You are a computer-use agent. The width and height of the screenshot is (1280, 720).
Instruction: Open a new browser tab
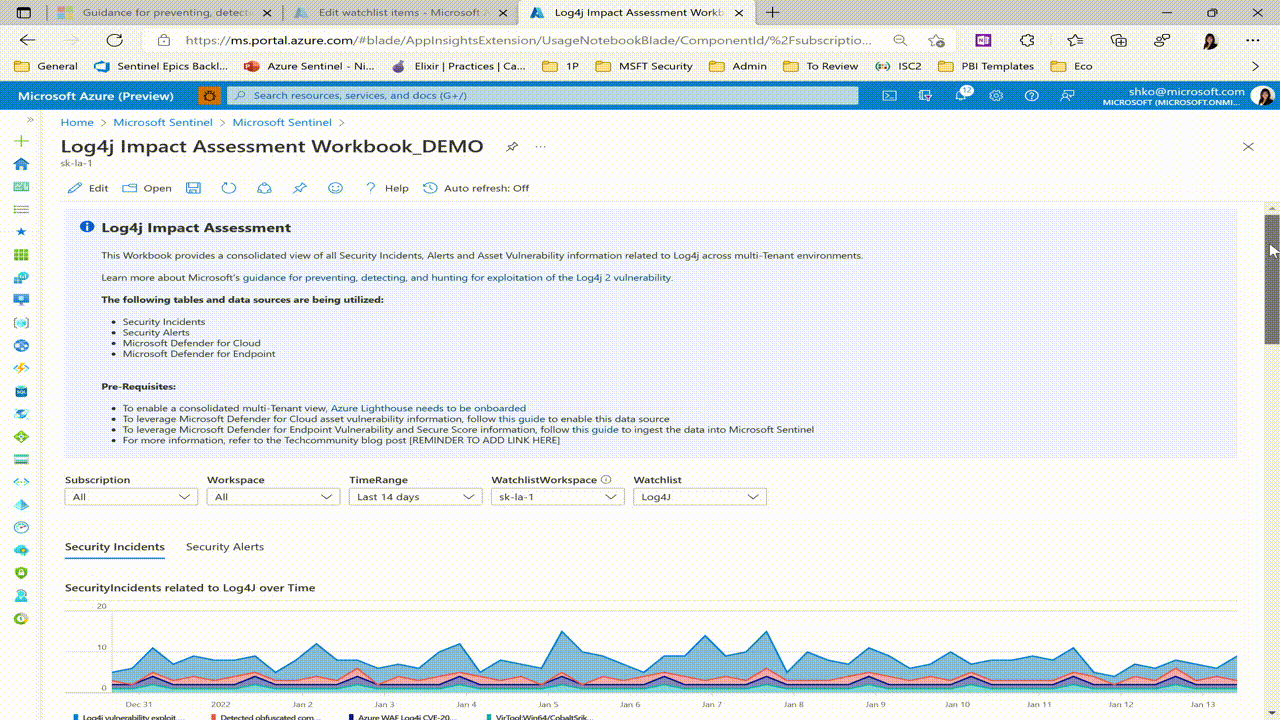pyautogui.click(x=772, y=13)
